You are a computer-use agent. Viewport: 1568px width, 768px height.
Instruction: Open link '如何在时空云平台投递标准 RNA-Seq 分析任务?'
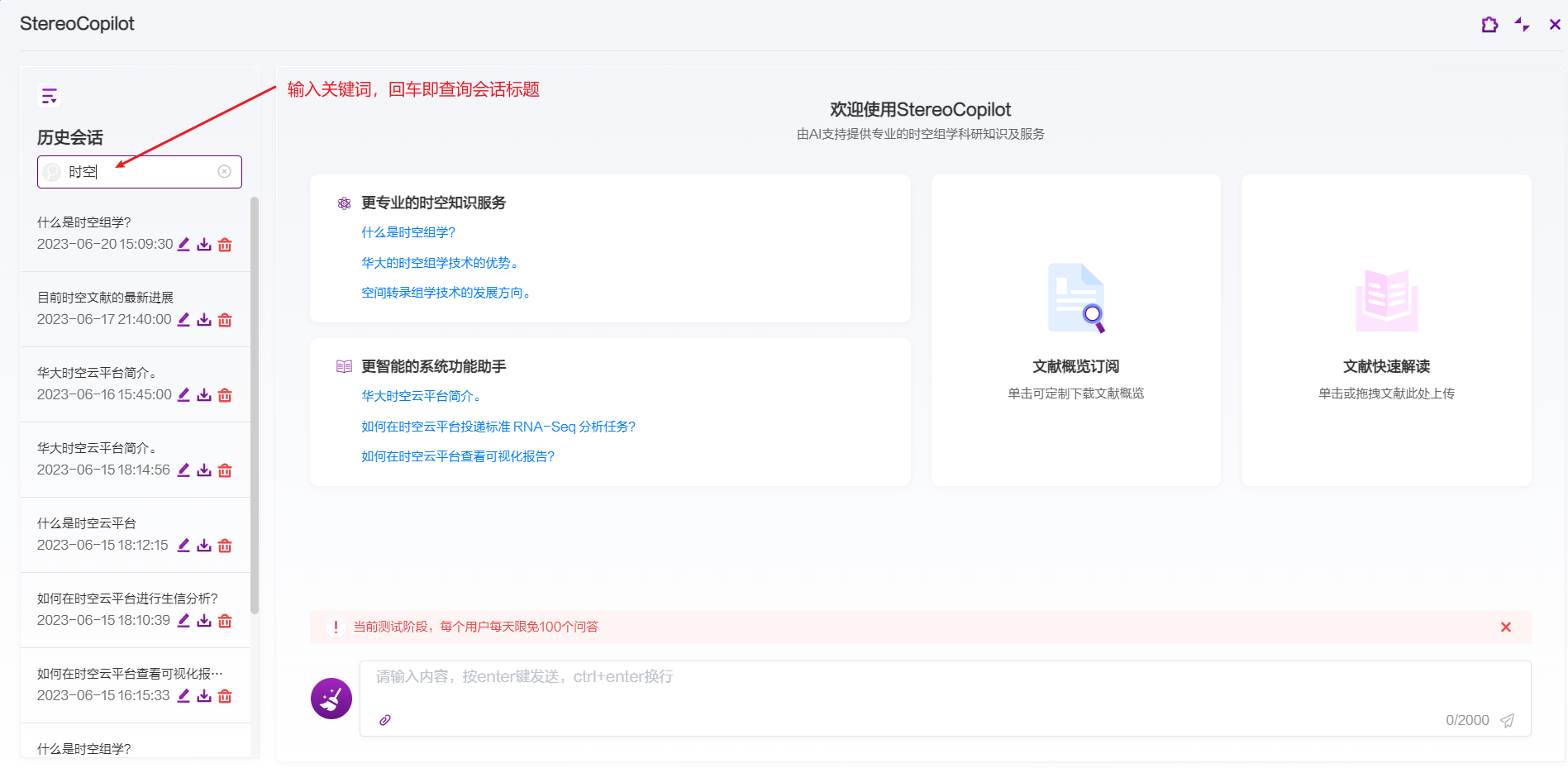pos(498,427)
